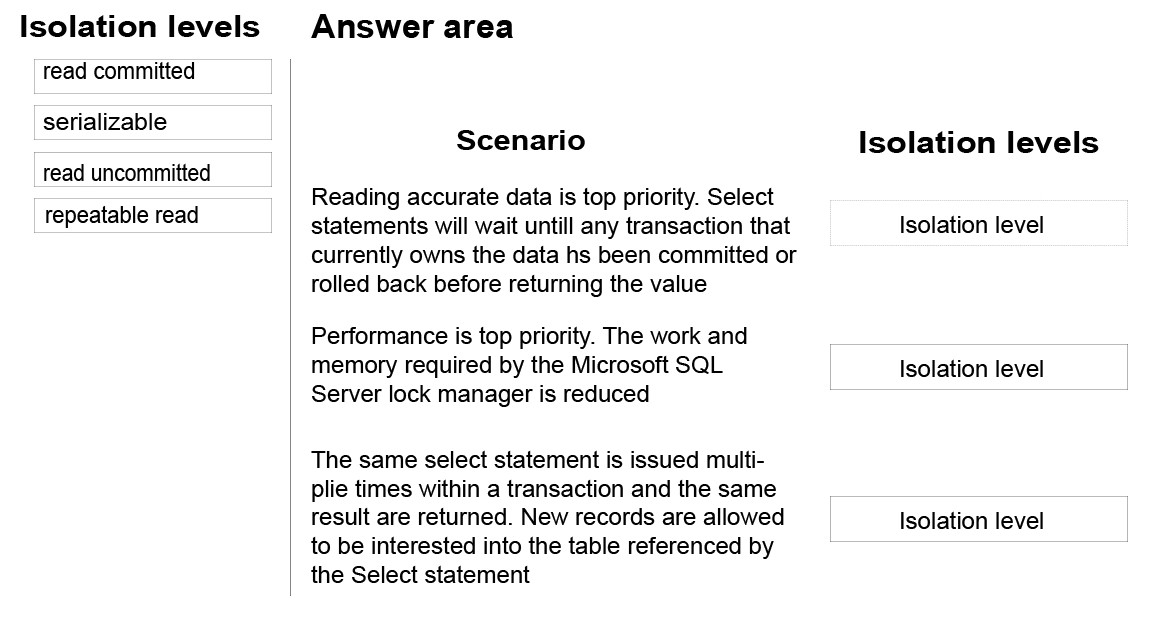
Task: Select the 'serializable' isolation level box
Action: [x=153, y=122]
